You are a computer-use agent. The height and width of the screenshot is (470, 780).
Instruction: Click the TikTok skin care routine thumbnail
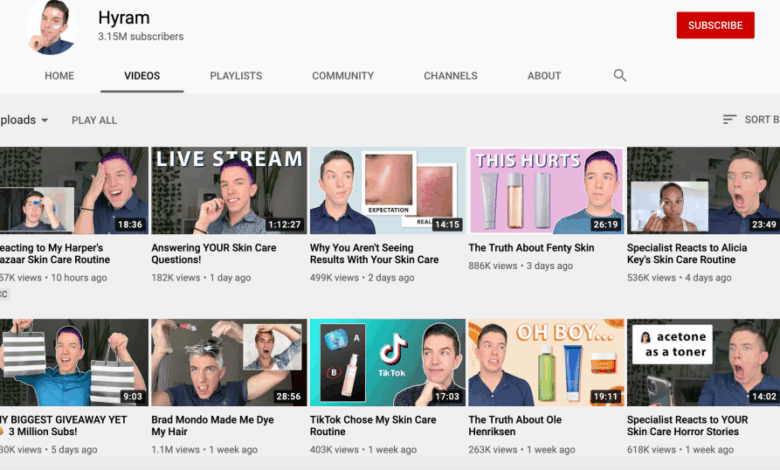pos(387,362)
